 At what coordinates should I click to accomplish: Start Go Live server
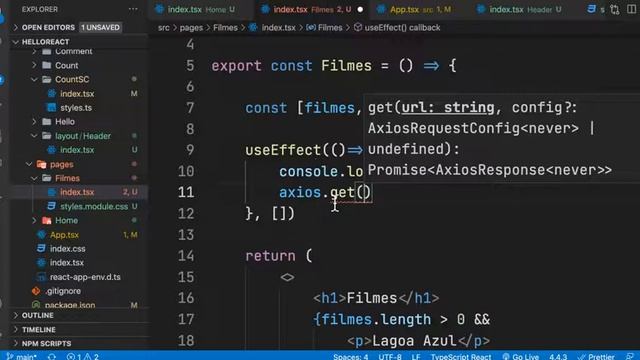[x=521, y=356]
